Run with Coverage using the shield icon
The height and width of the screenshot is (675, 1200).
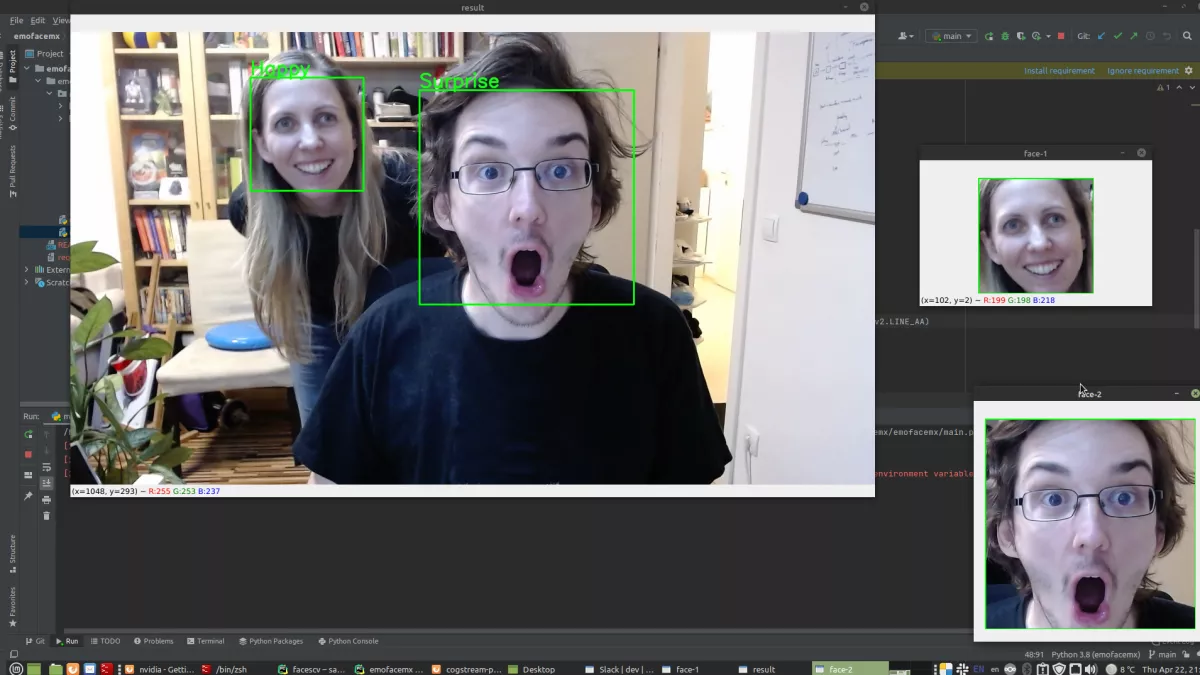coord(1022,36)
